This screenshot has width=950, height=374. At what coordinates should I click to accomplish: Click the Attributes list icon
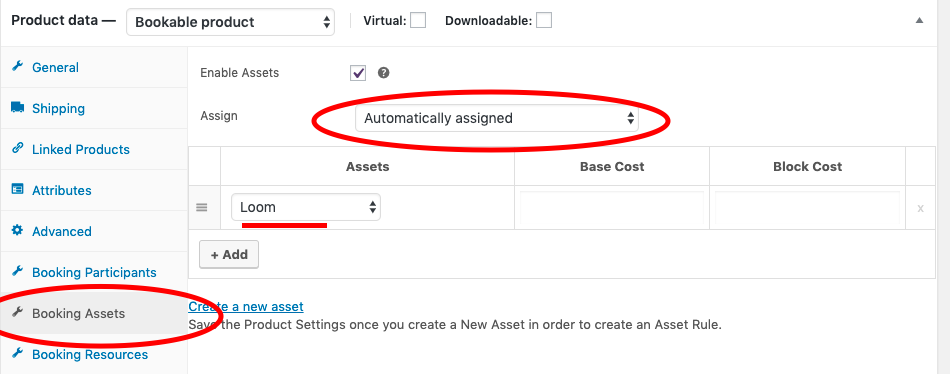[x=18, y=190]
